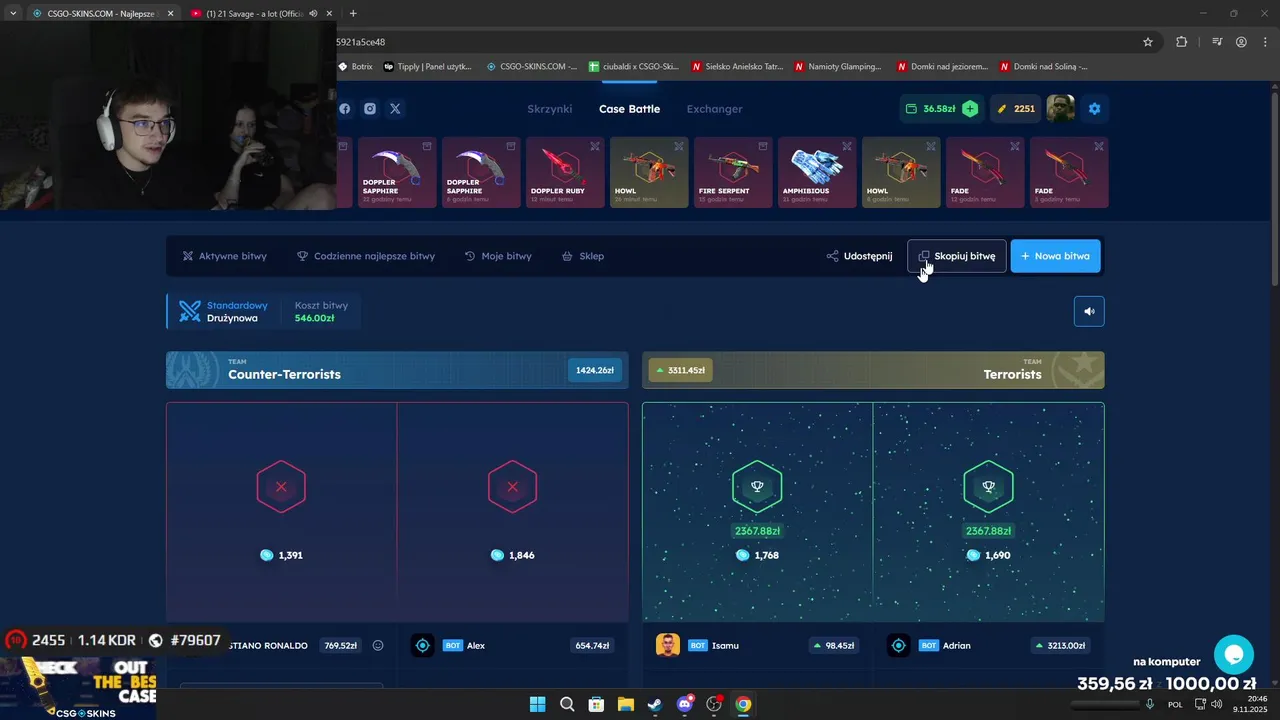Click the battle icon on Amphibious card

[x=847, y=147]
